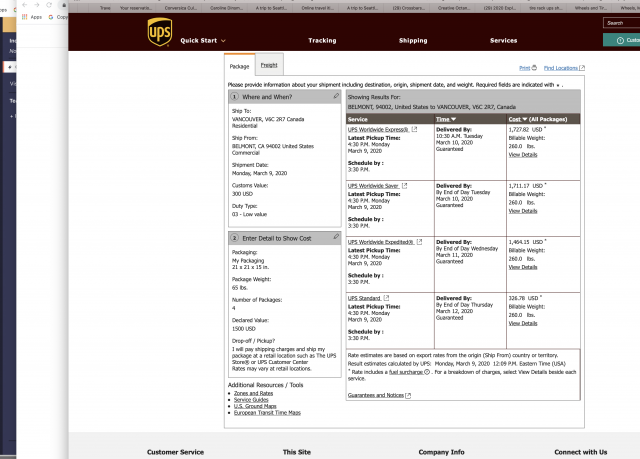View Details for 1,727.82 USD rate

point(523,155)
